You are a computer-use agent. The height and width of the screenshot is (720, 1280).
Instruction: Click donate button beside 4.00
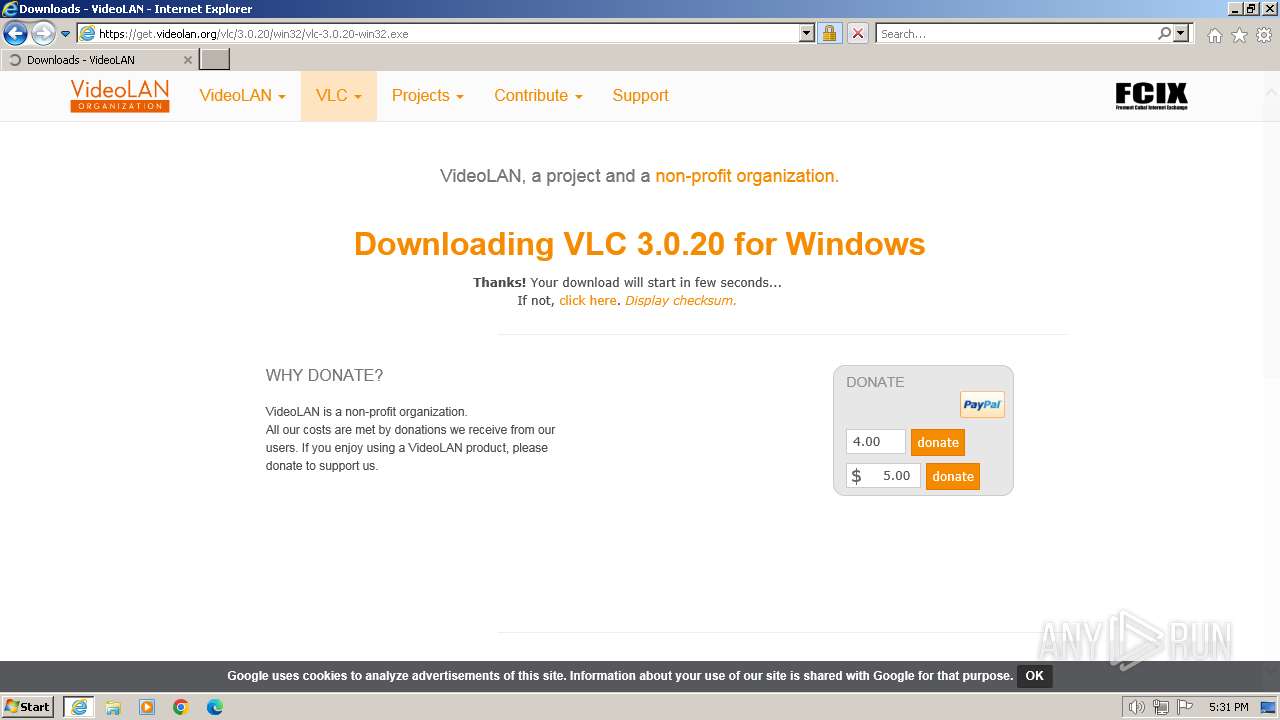(x=938, y=442)
